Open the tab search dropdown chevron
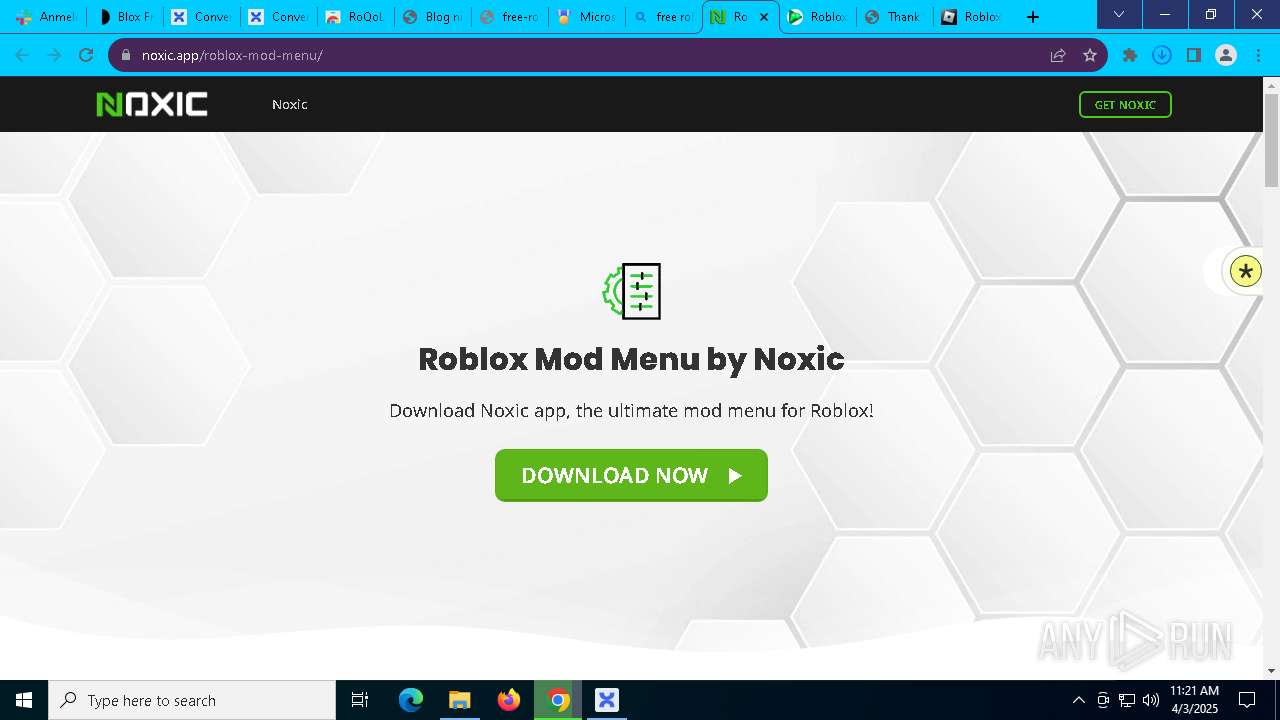Viewport: 1280px width, 720px height. [1119, 15]
